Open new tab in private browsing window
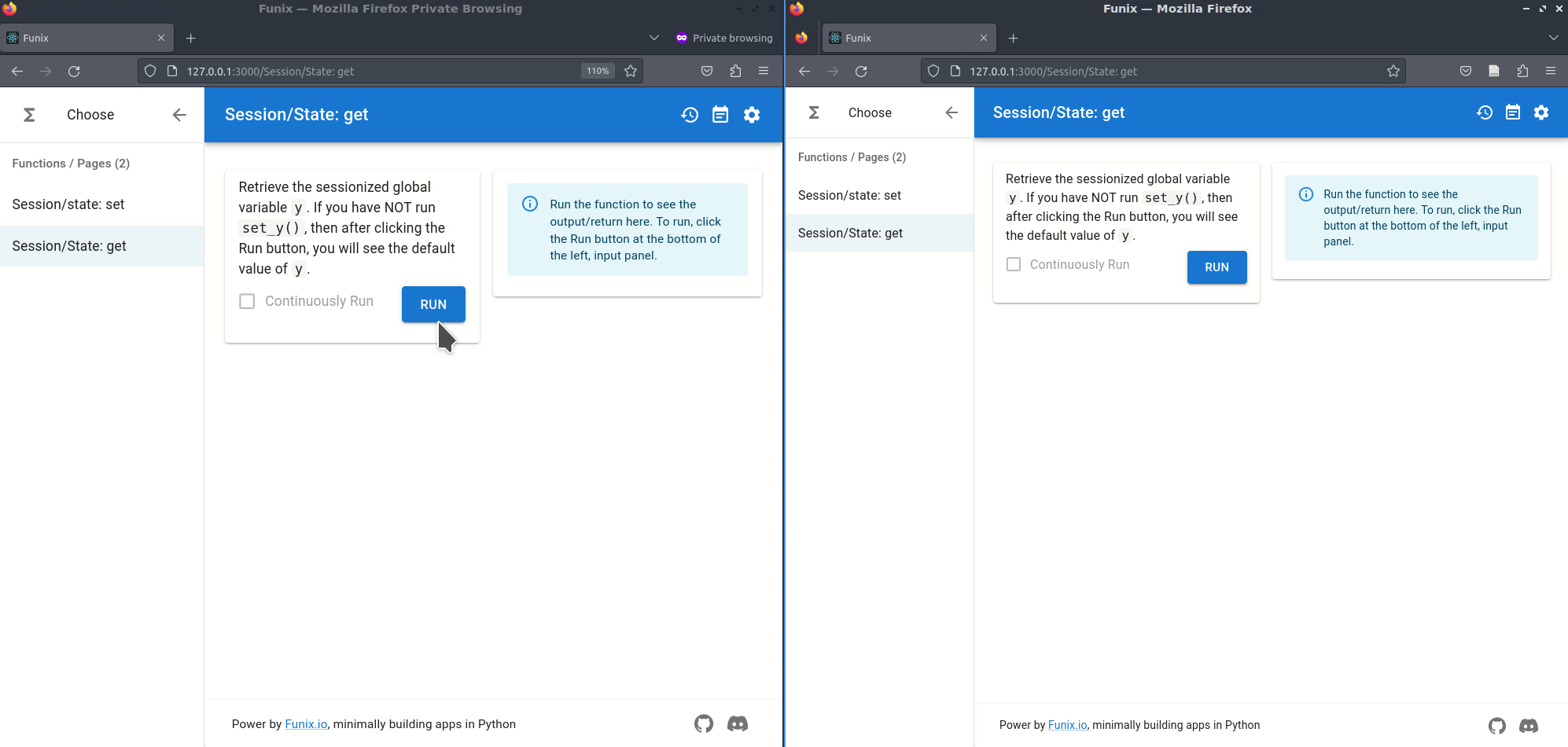The height and width of the screenshot is (747, 1568). 191,38
